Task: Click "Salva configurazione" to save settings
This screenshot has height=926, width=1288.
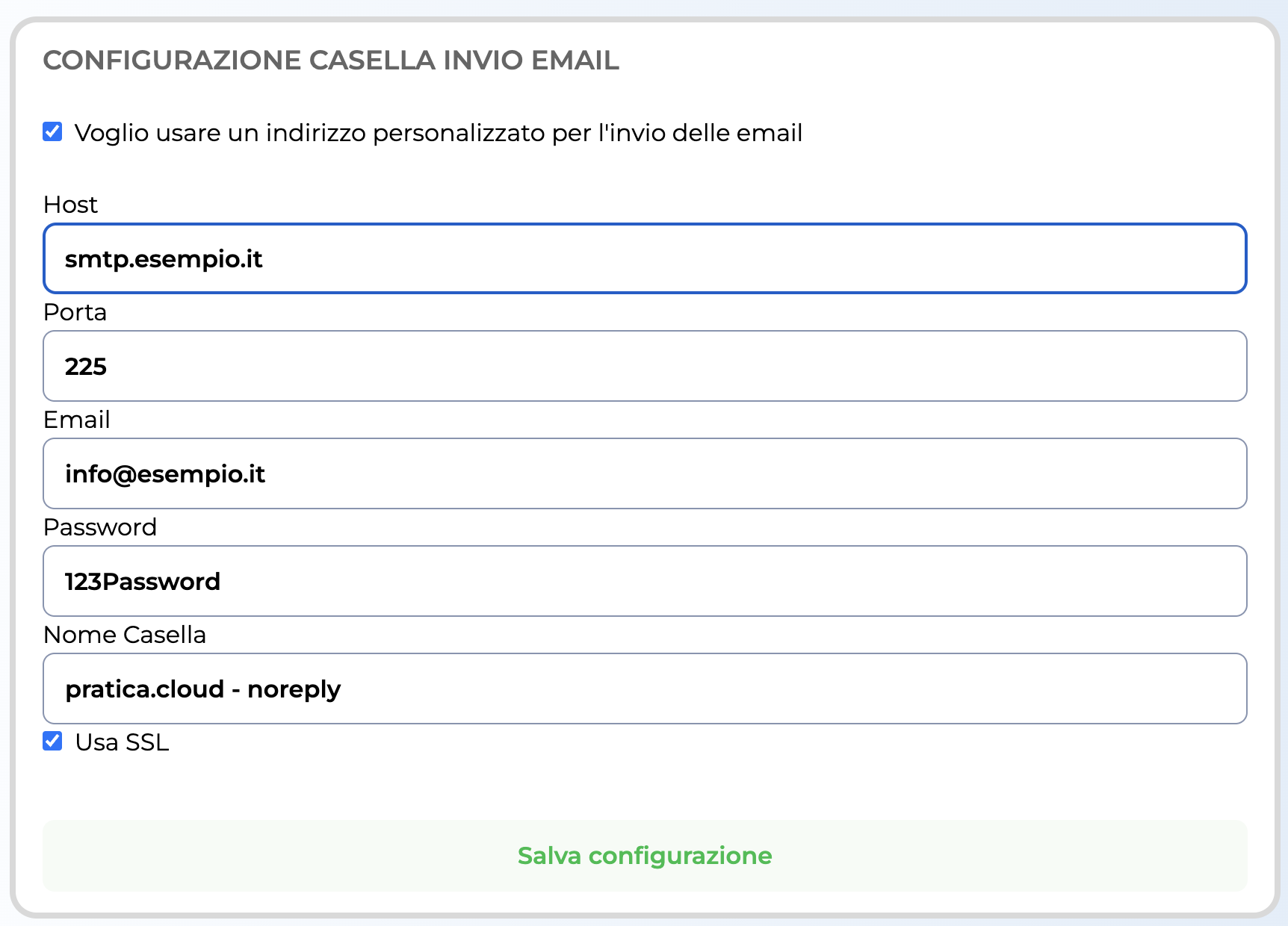Action: pos(644,856)
